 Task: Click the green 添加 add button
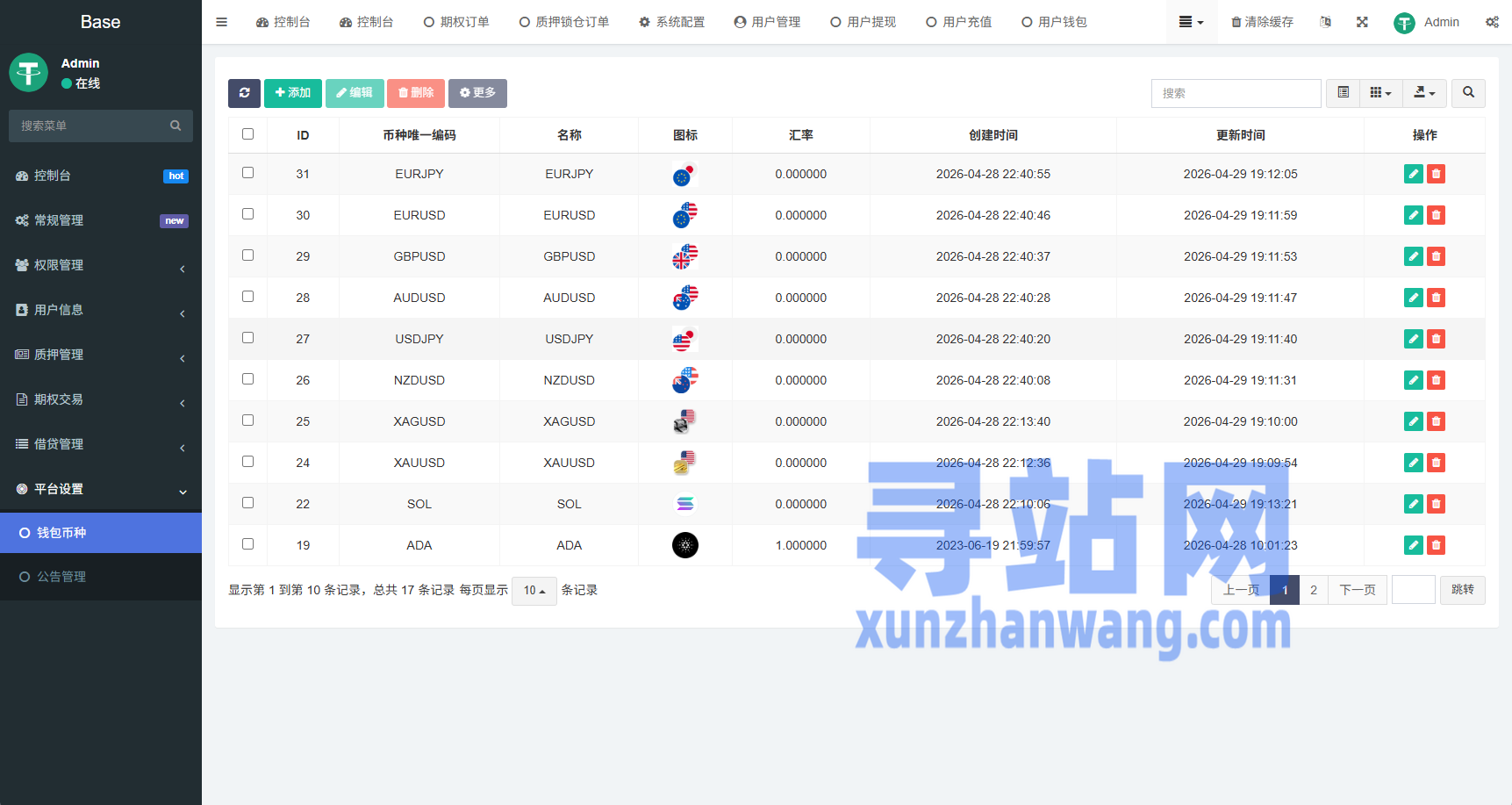(293, 93)
